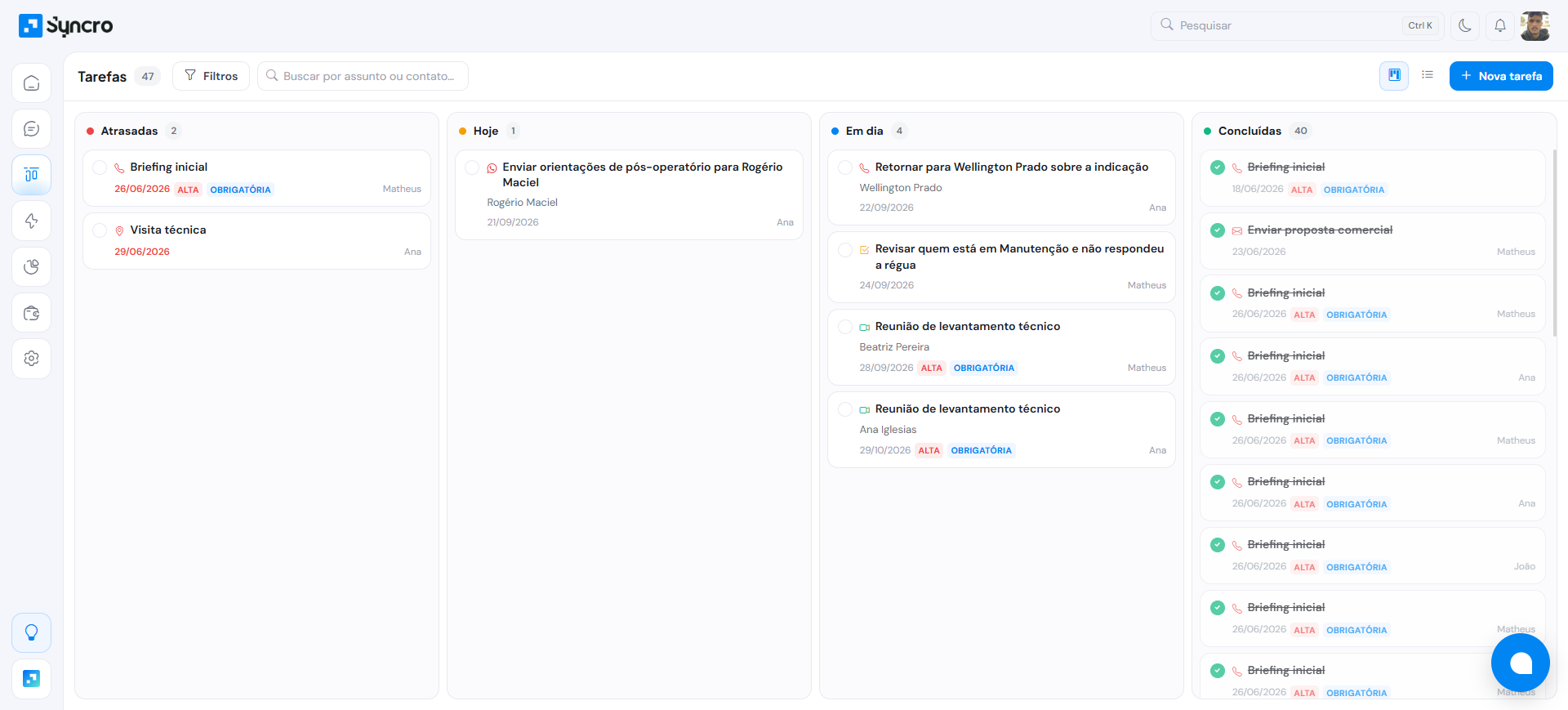Open the lightbulb tips icon
The height and width of the screenshot is (710, 1568).
pyautogui.click(x=31, y=632)
